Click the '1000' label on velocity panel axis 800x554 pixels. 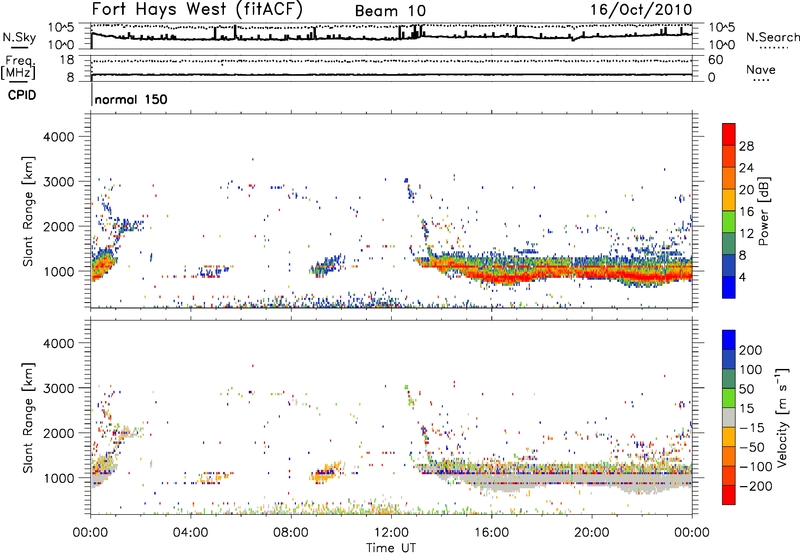58,478
